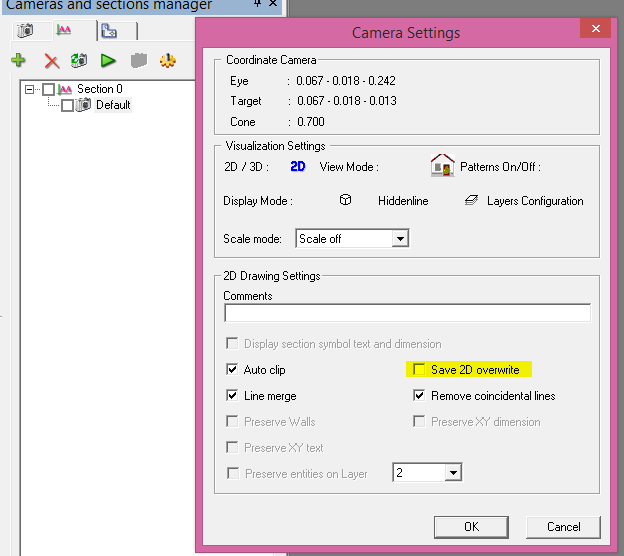Switch to the cameras tab
Viewport: 624px width, 556px height.
[25, 31]
